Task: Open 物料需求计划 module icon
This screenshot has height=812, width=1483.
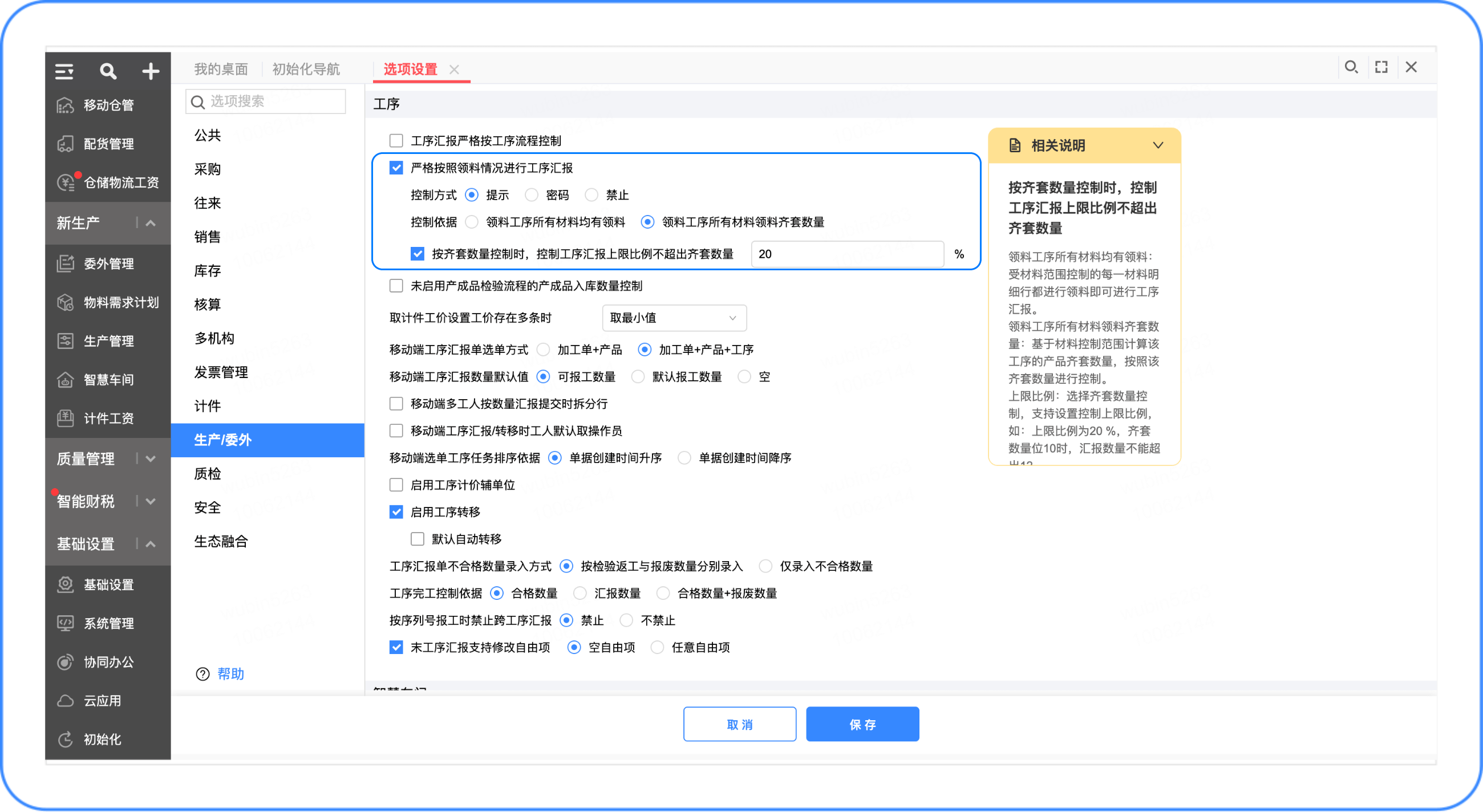Action: click(x=66, y=302)
